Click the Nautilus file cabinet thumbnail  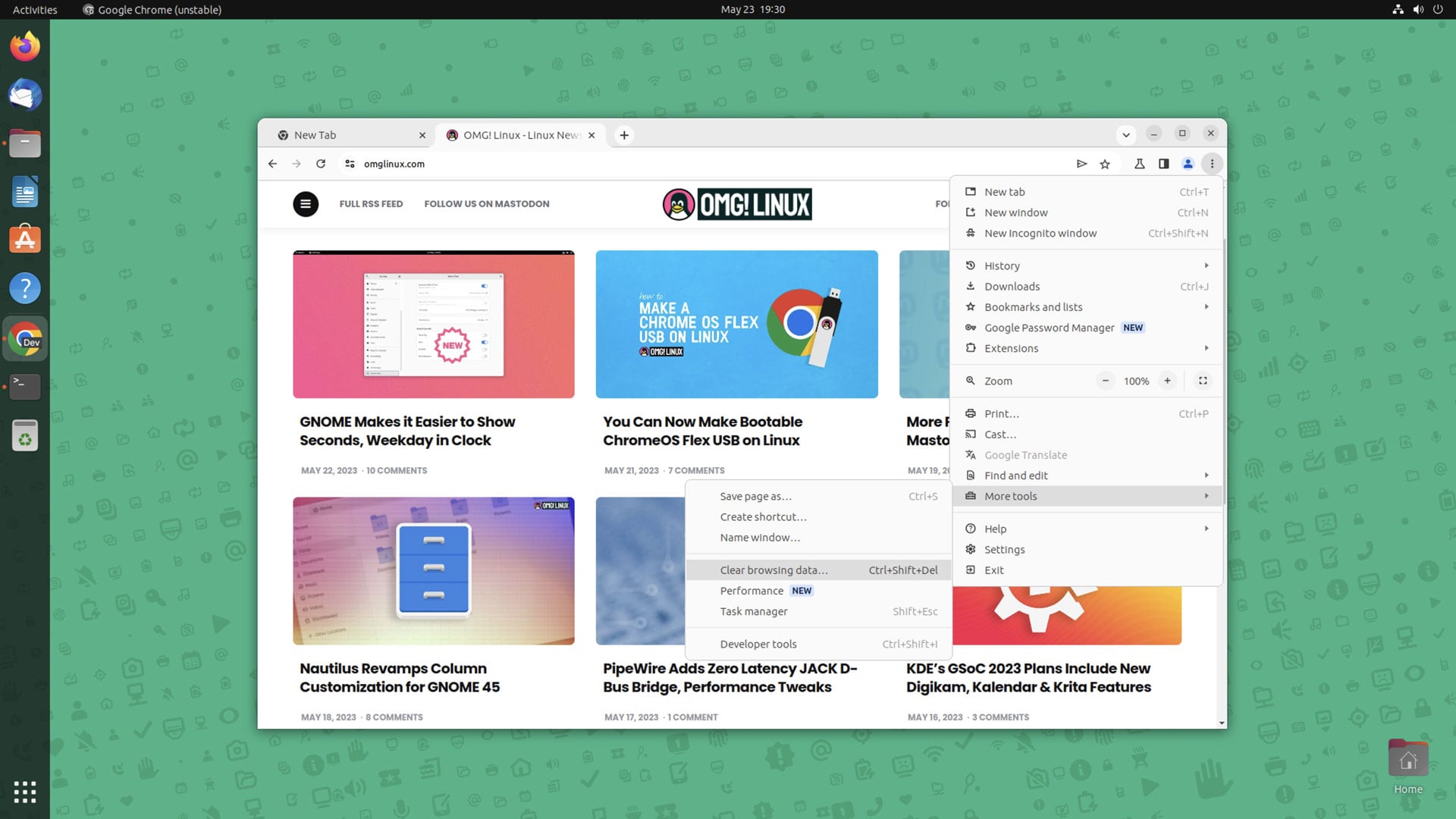(434, 571)
